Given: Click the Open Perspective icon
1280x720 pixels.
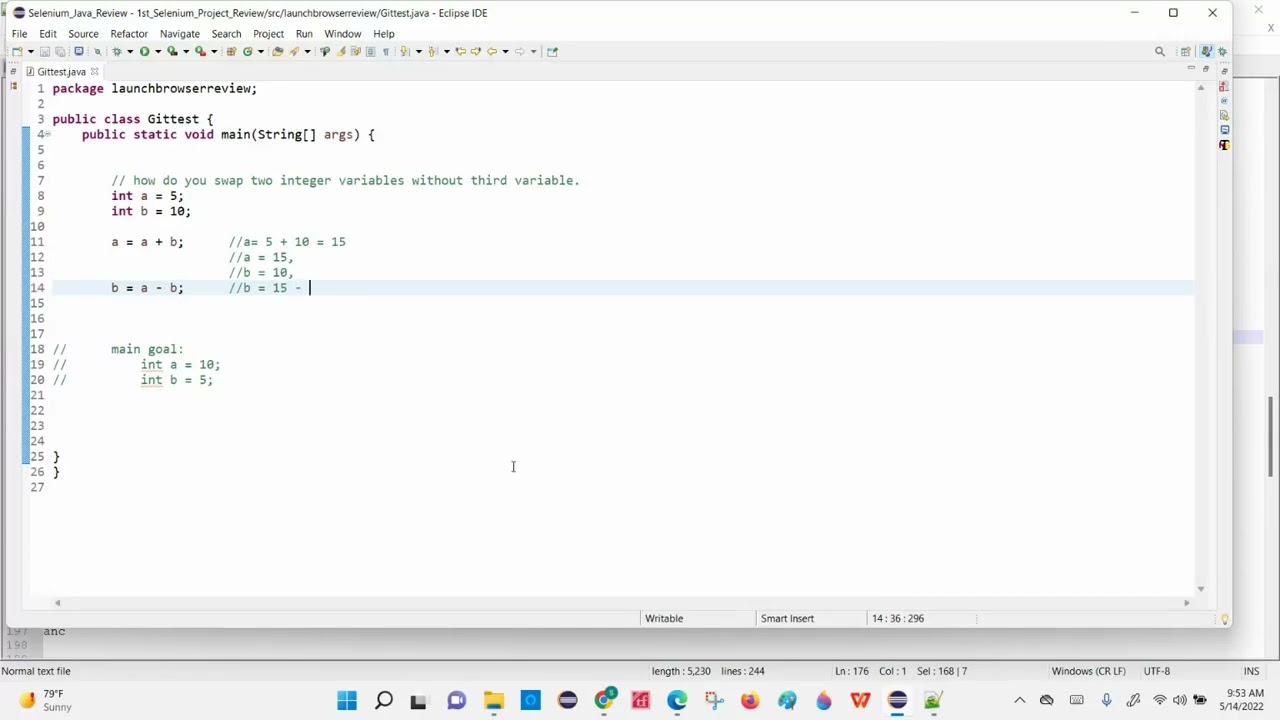Looking at the screenshot, I should (1186, 51).
